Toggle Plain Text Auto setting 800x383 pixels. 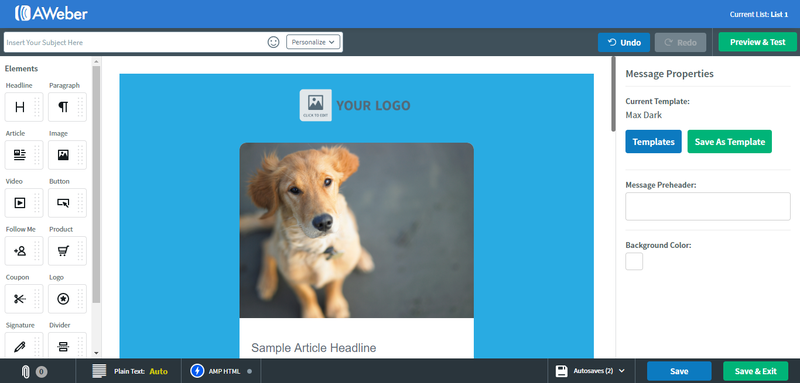tap(130, 371)
